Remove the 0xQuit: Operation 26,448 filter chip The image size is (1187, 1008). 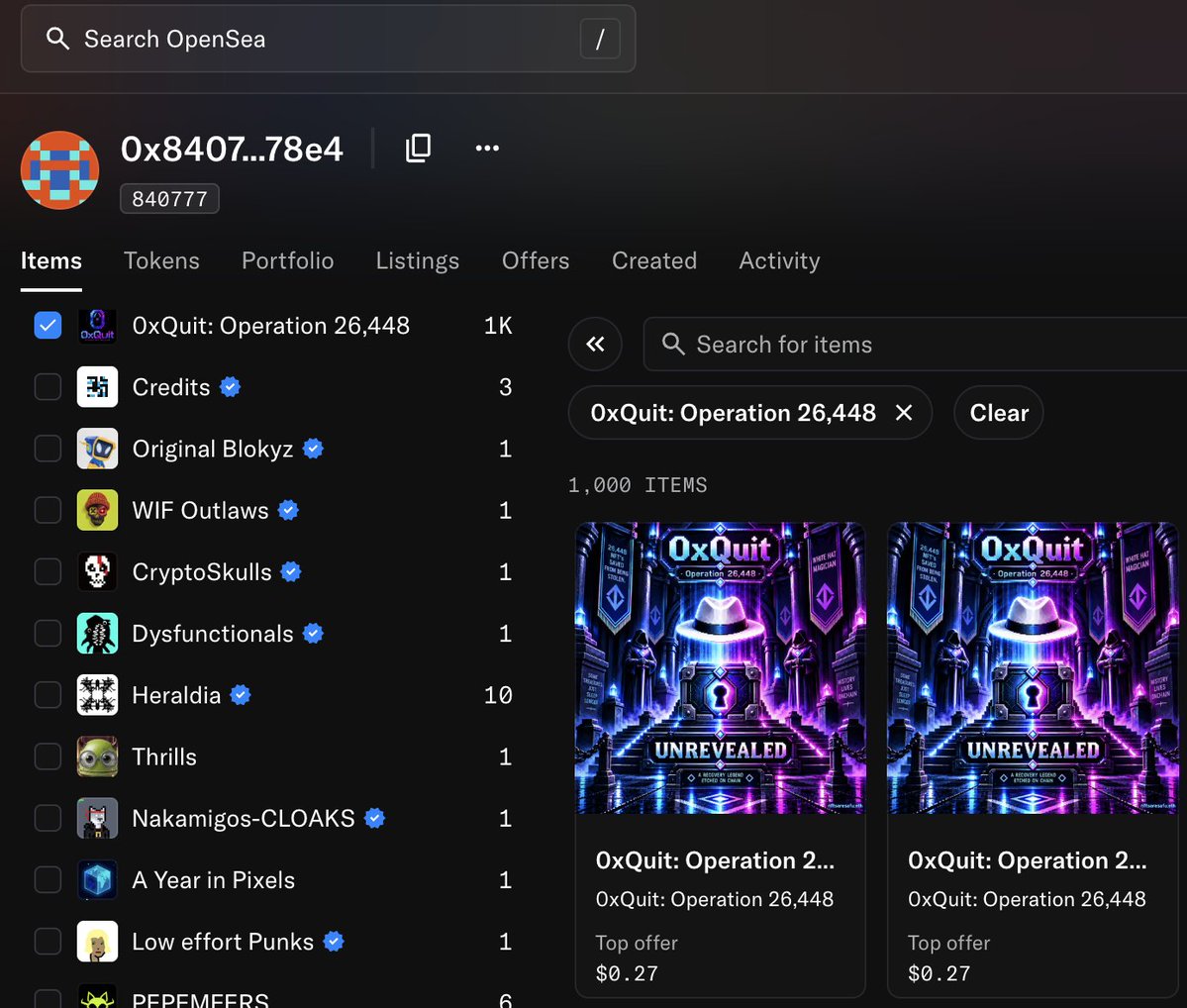(903, 413)
